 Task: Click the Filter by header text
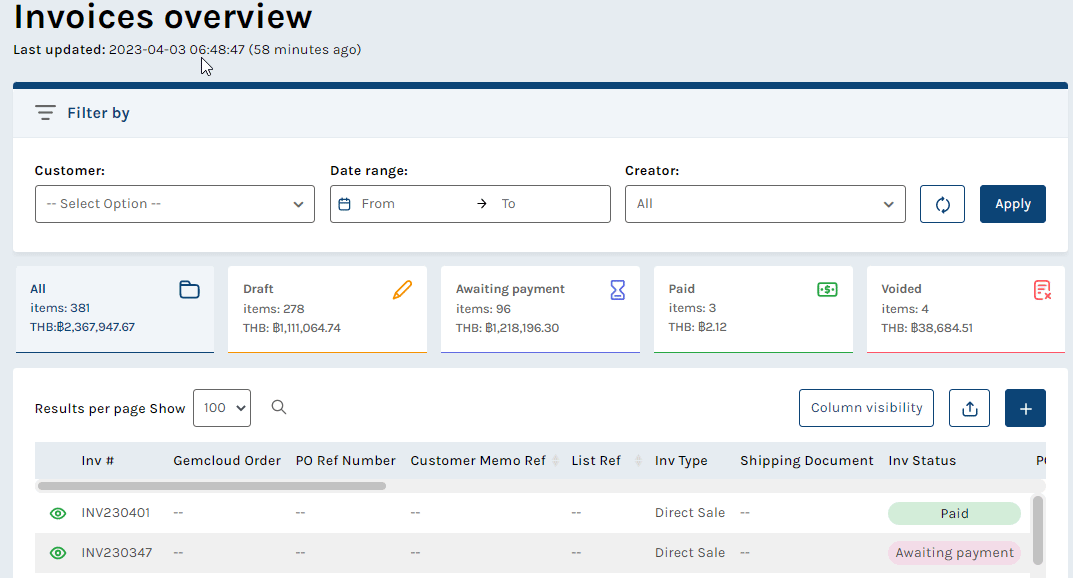(99, 113)
